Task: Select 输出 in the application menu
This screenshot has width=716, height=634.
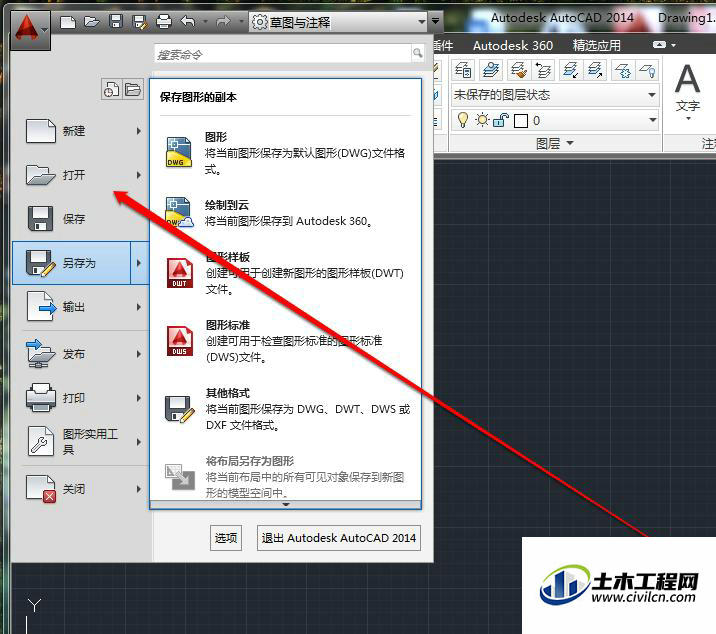Action: coord(80,307)
